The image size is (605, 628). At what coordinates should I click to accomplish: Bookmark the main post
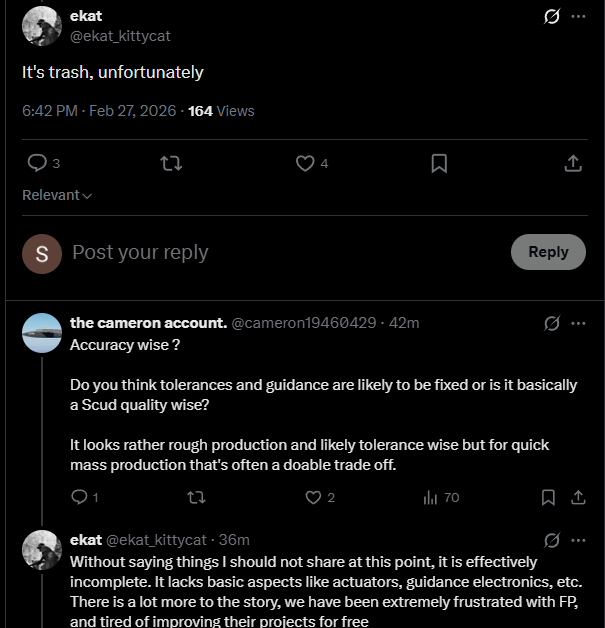(439, 163)
